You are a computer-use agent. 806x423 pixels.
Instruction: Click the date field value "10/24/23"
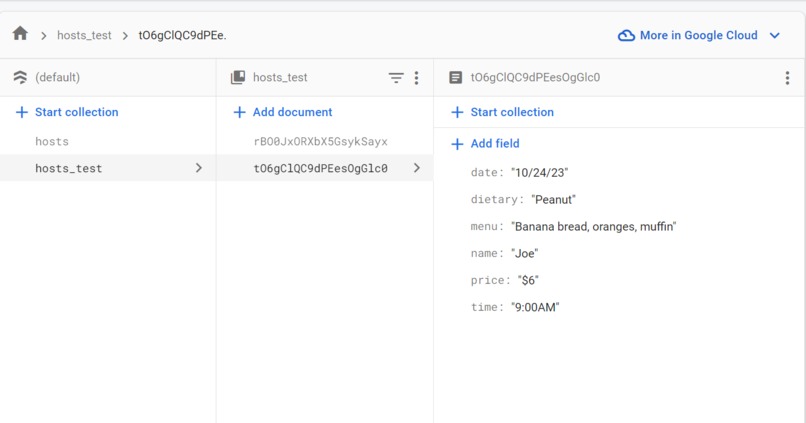[539, 173]
